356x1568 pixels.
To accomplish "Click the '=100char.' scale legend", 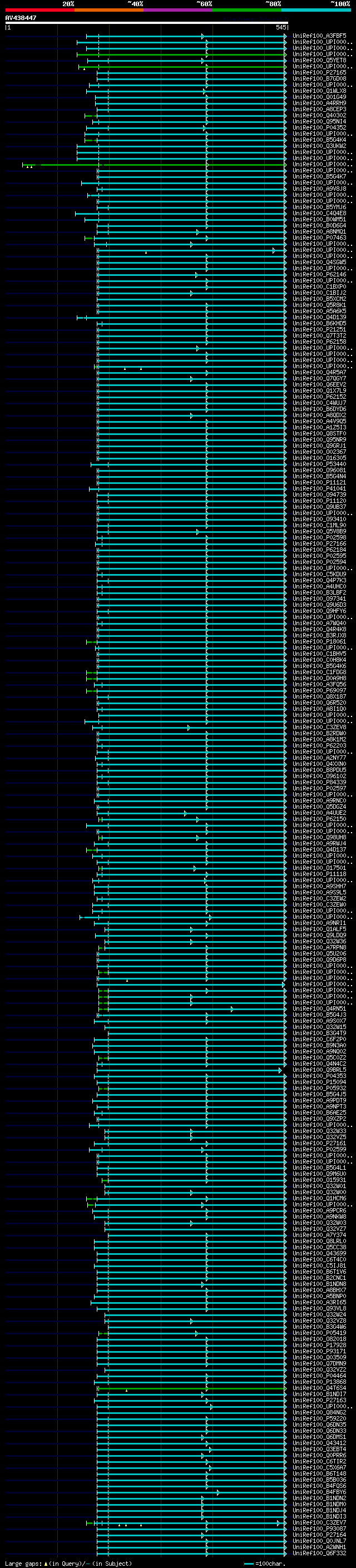I will [265, 1564].
